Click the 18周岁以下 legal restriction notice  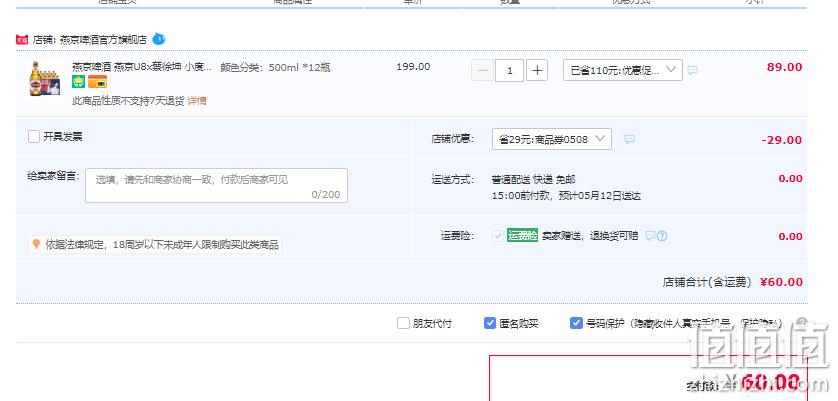point(162,245)
